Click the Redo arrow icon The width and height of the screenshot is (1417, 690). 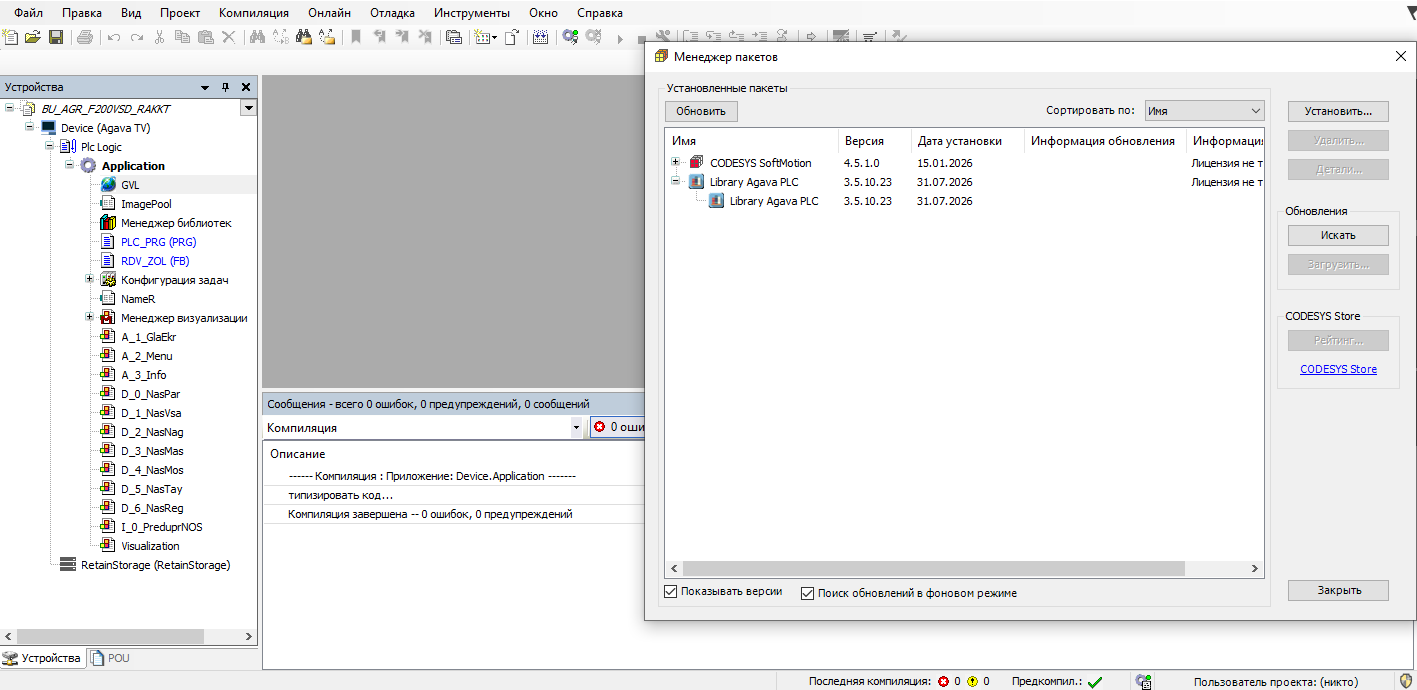tap(137, 37)
